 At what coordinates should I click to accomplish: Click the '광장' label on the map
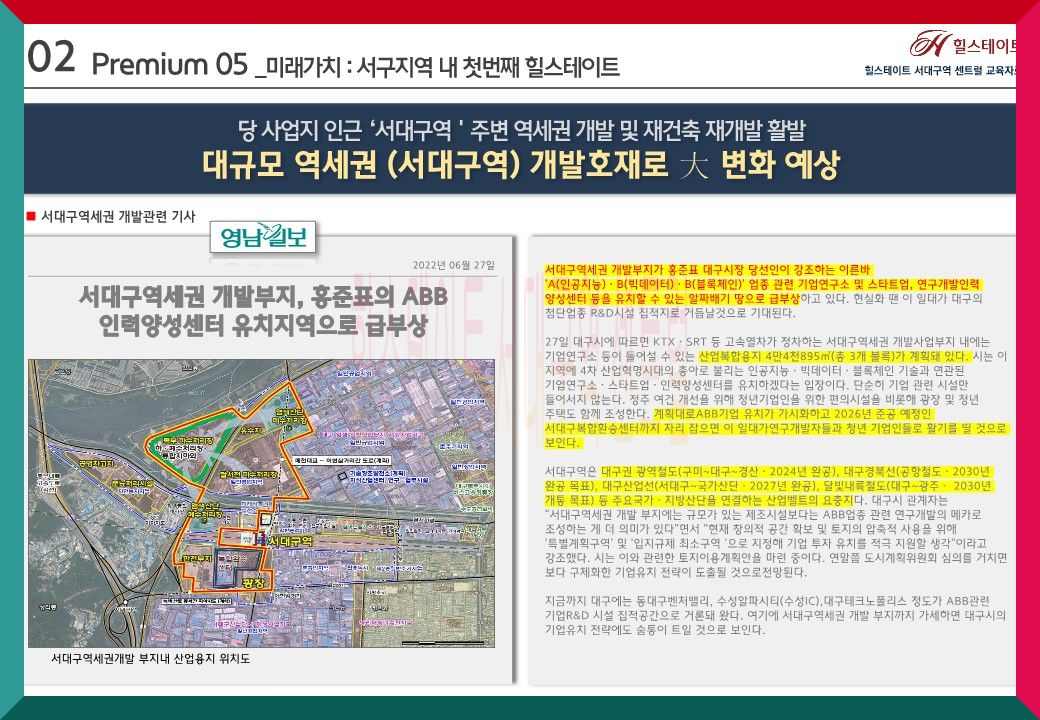coord(254,583)
